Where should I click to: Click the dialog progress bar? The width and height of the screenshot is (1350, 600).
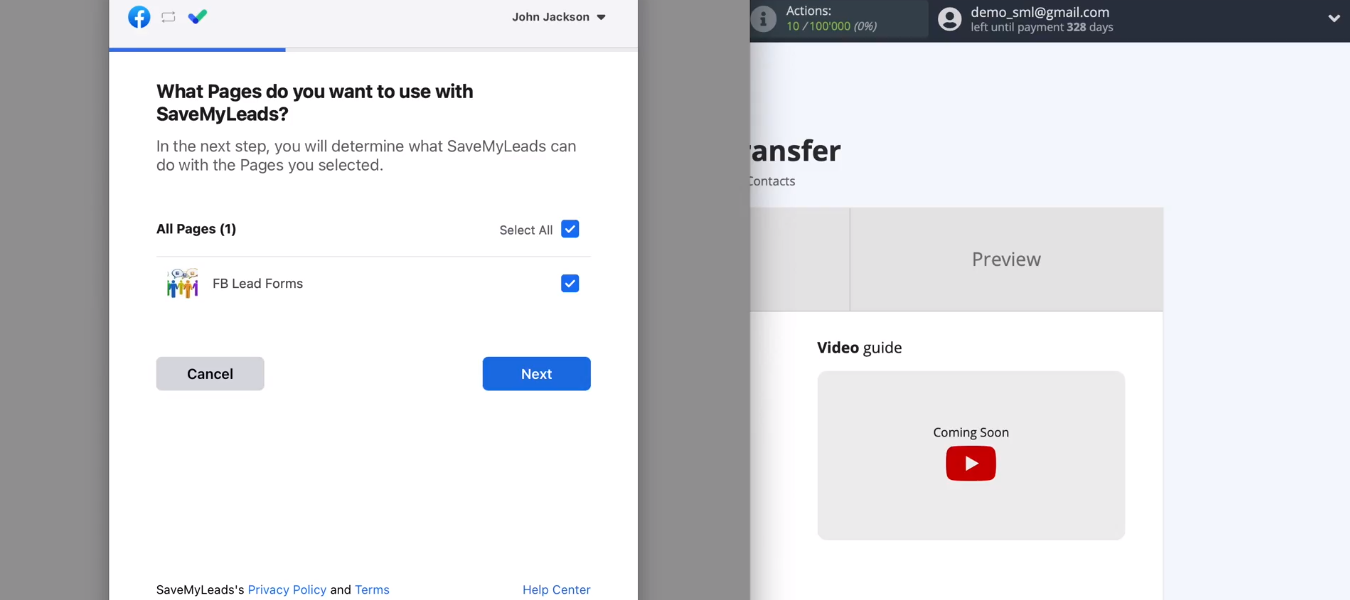[373, 49]
